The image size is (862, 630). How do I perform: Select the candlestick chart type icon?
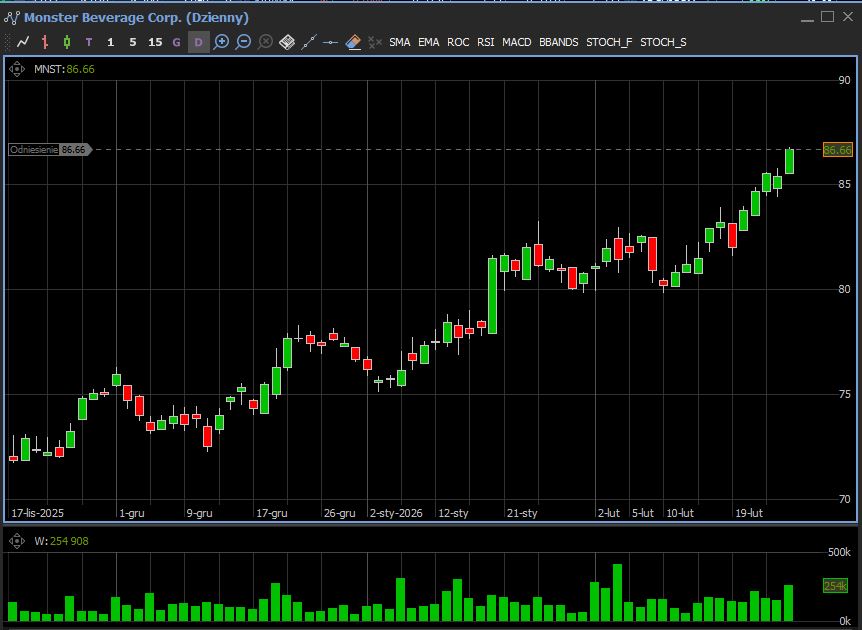pyautogui.click(x=67, y=42)
